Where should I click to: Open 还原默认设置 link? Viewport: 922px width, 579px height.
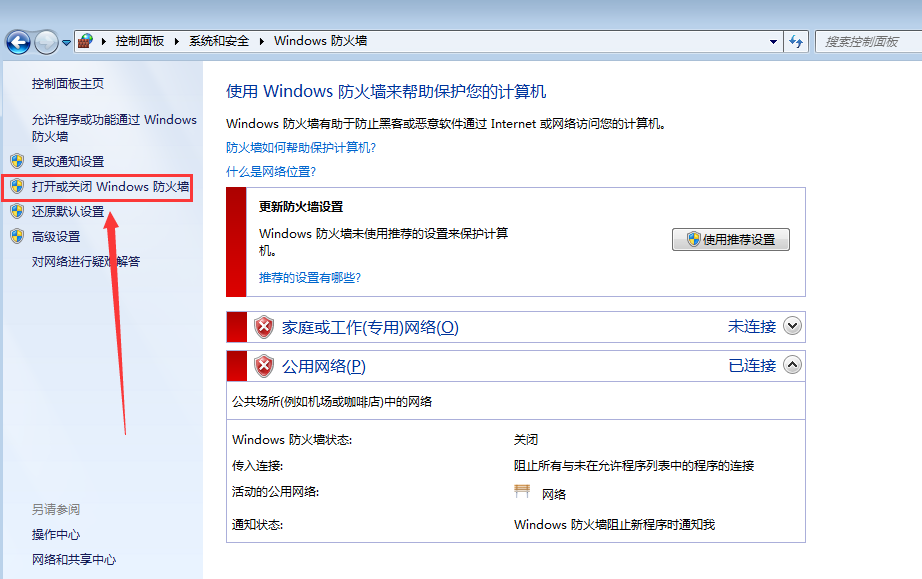click(68, 211)
